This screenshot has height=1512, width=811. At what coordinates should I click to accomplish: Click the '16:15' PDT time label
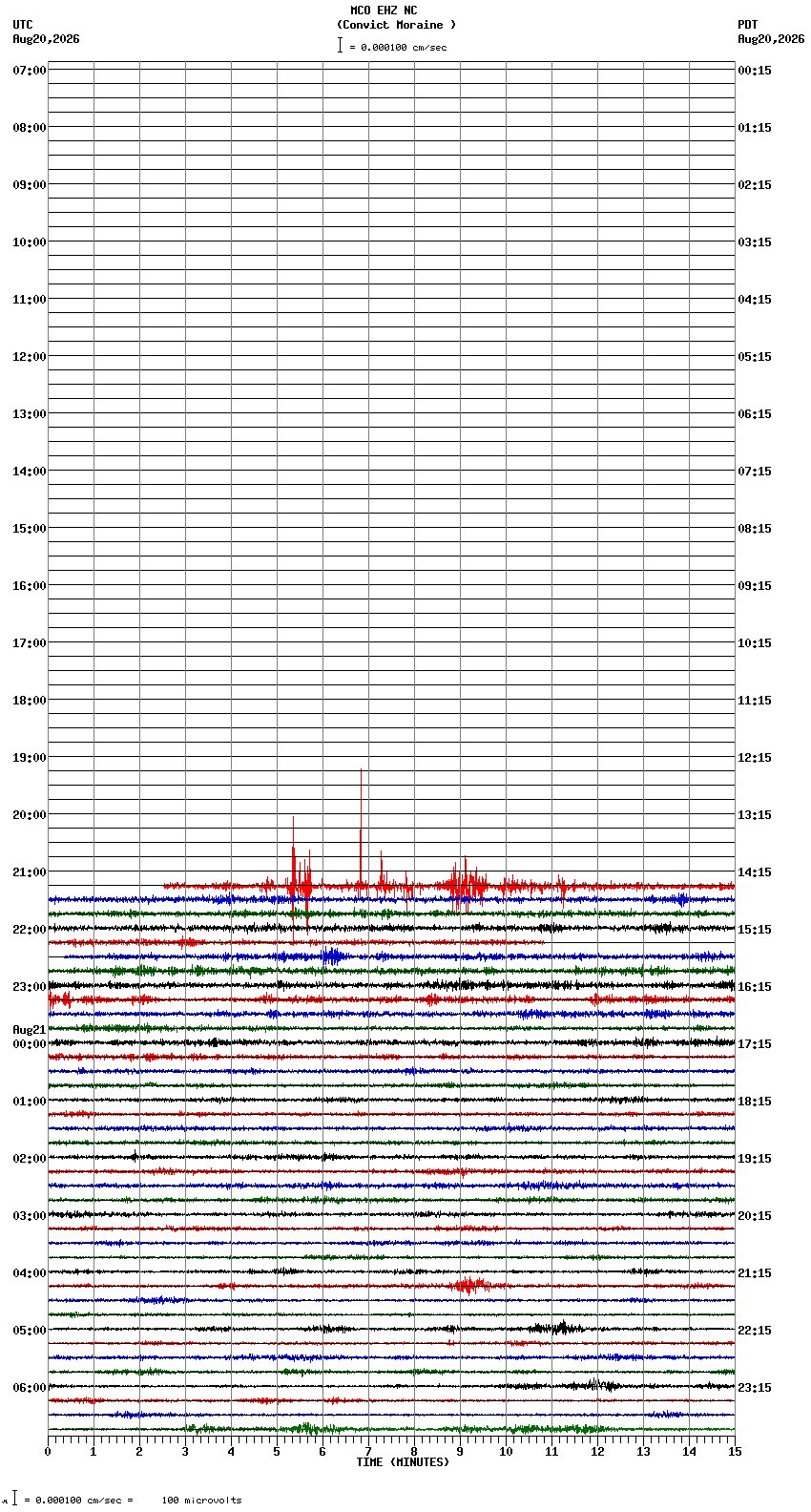[755, 987]
